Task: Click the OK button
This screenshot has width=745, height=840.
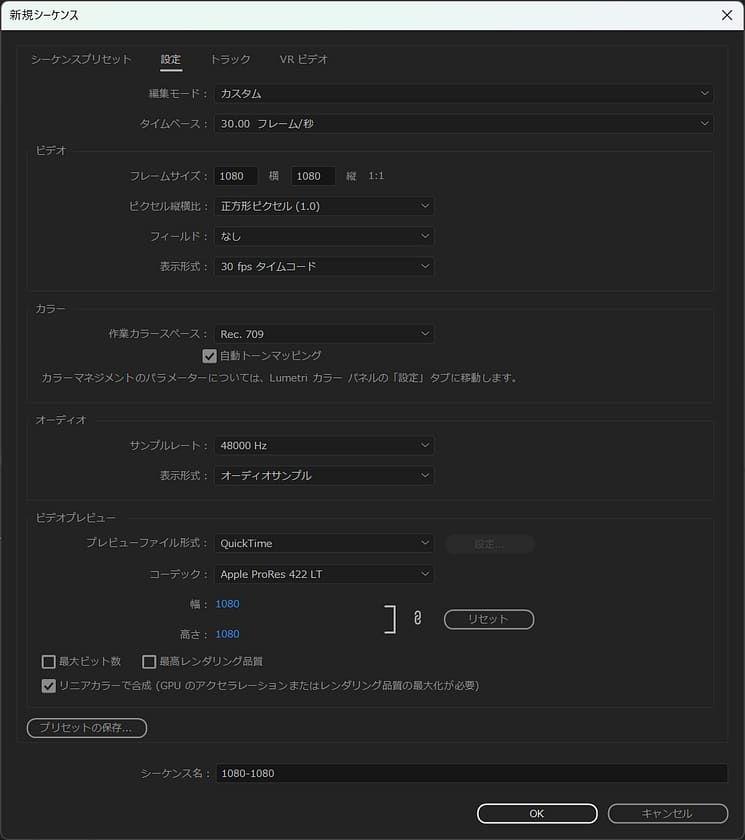Action: [x=537, y=813]
